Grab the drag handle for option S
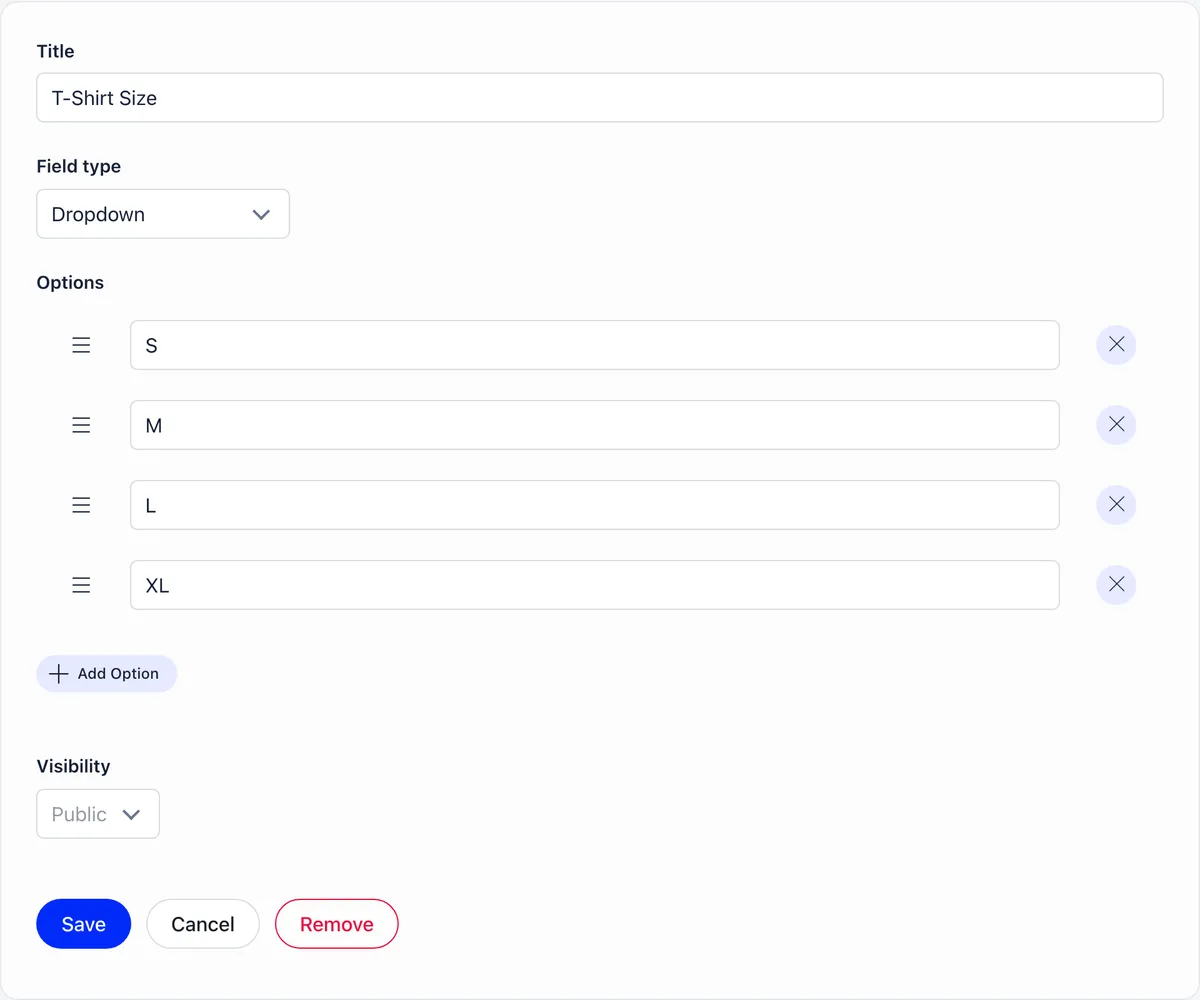 81,345
